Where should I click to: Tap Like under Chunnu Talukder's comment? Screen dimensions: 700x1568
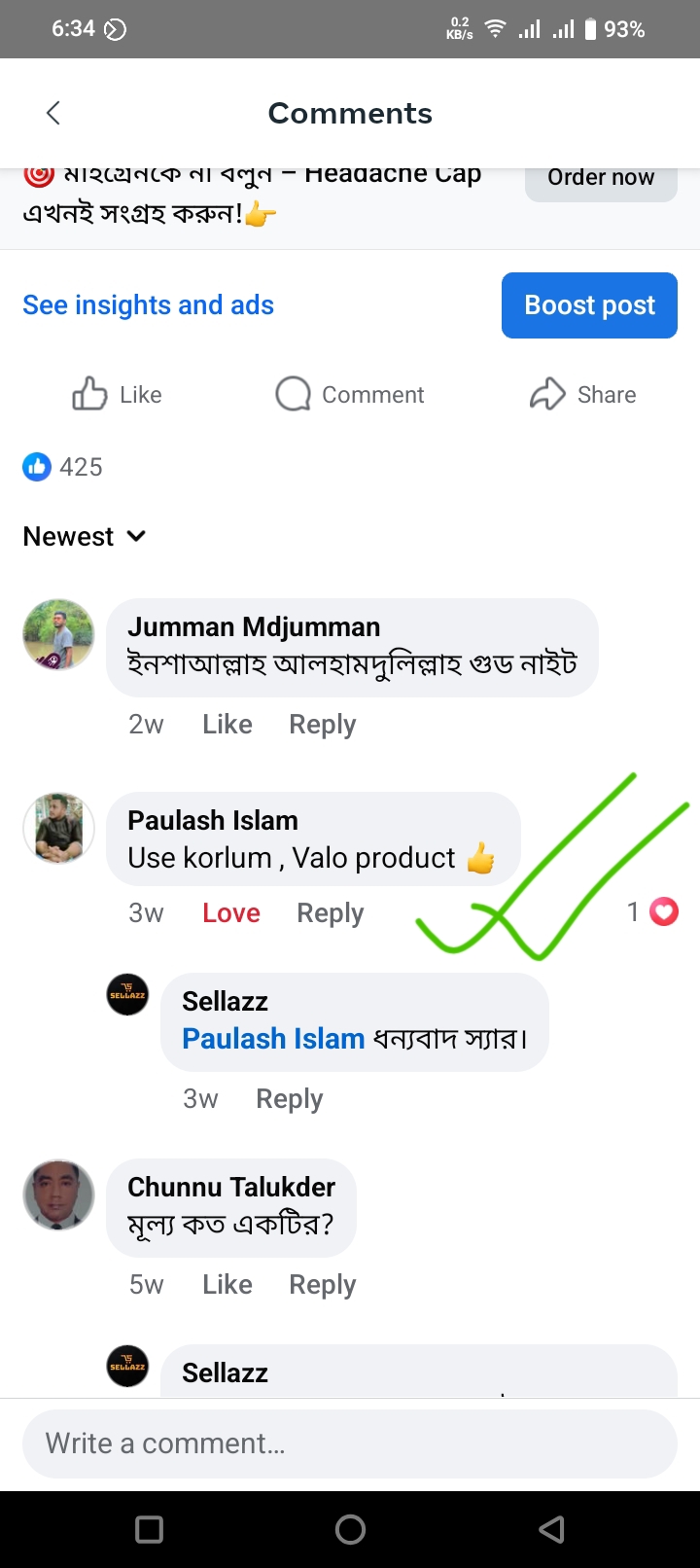point(227,1283)
